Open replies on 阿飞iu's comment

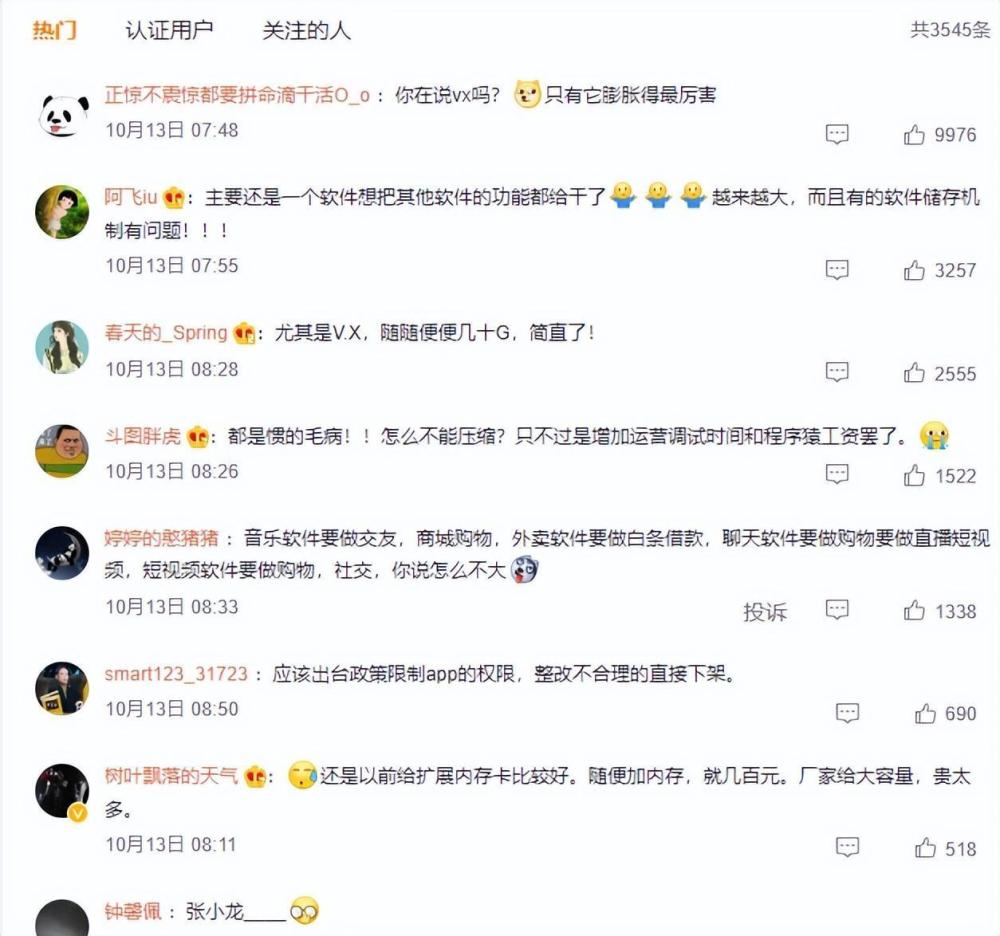point(837,270)
